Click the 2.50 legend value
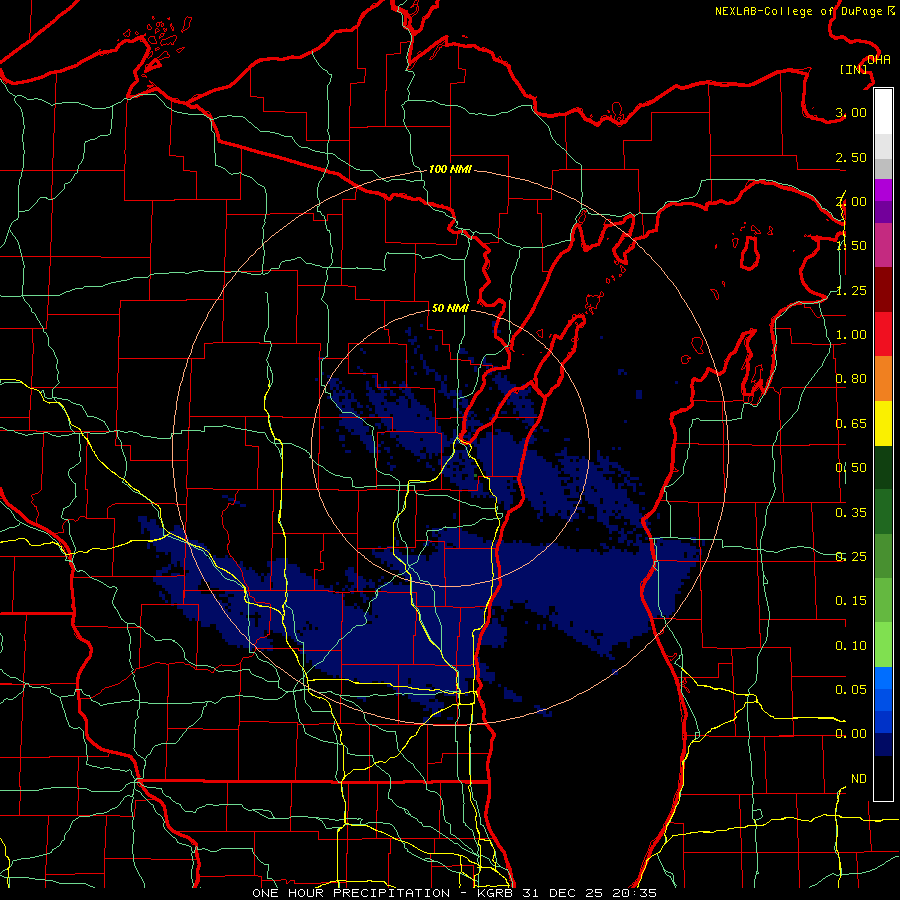The height and width of the screenshot is (900, 900). [x=851, y=157]
